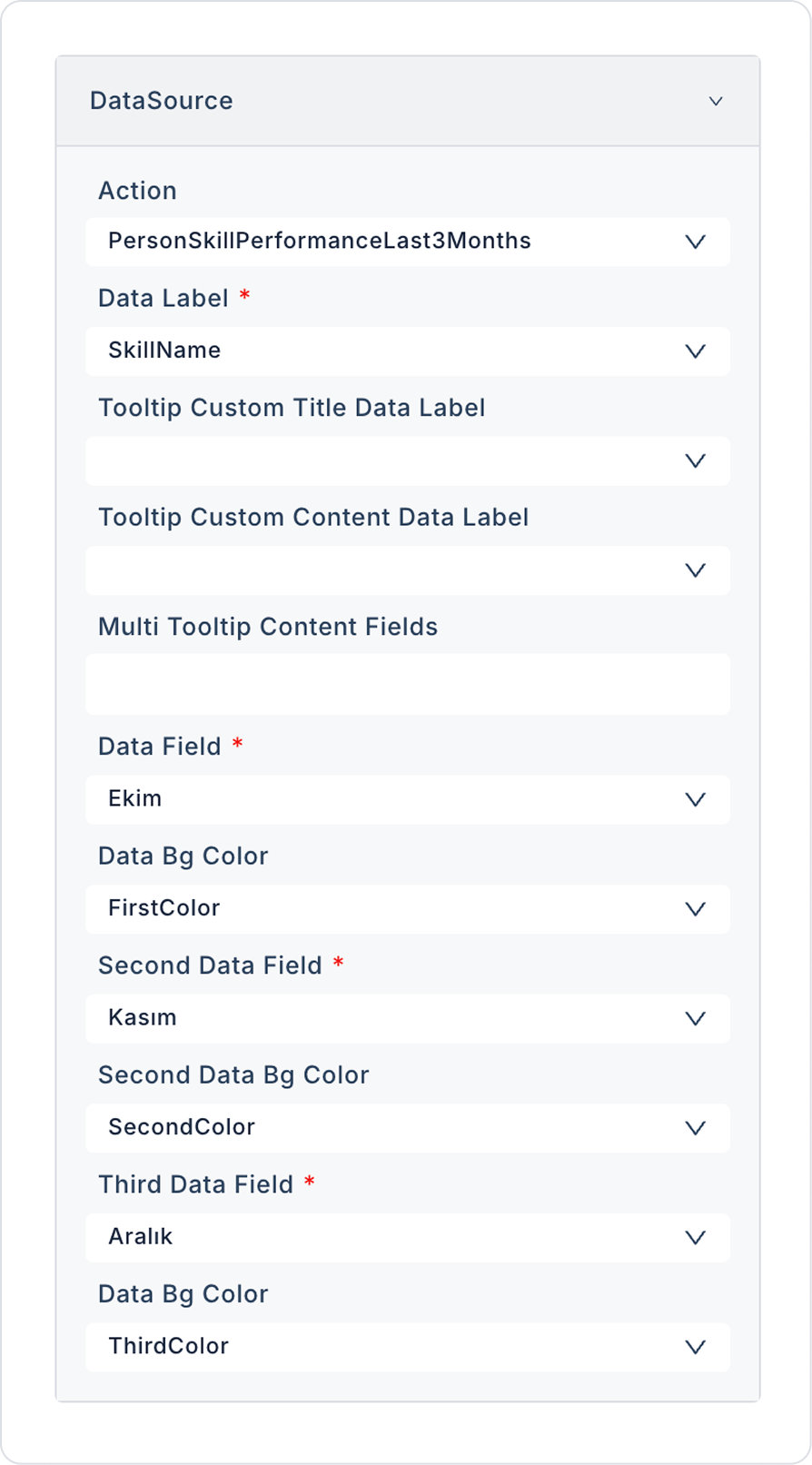
Task: Expand Tooltip Custom Title Data Label arrow
Action: (695, 461)
